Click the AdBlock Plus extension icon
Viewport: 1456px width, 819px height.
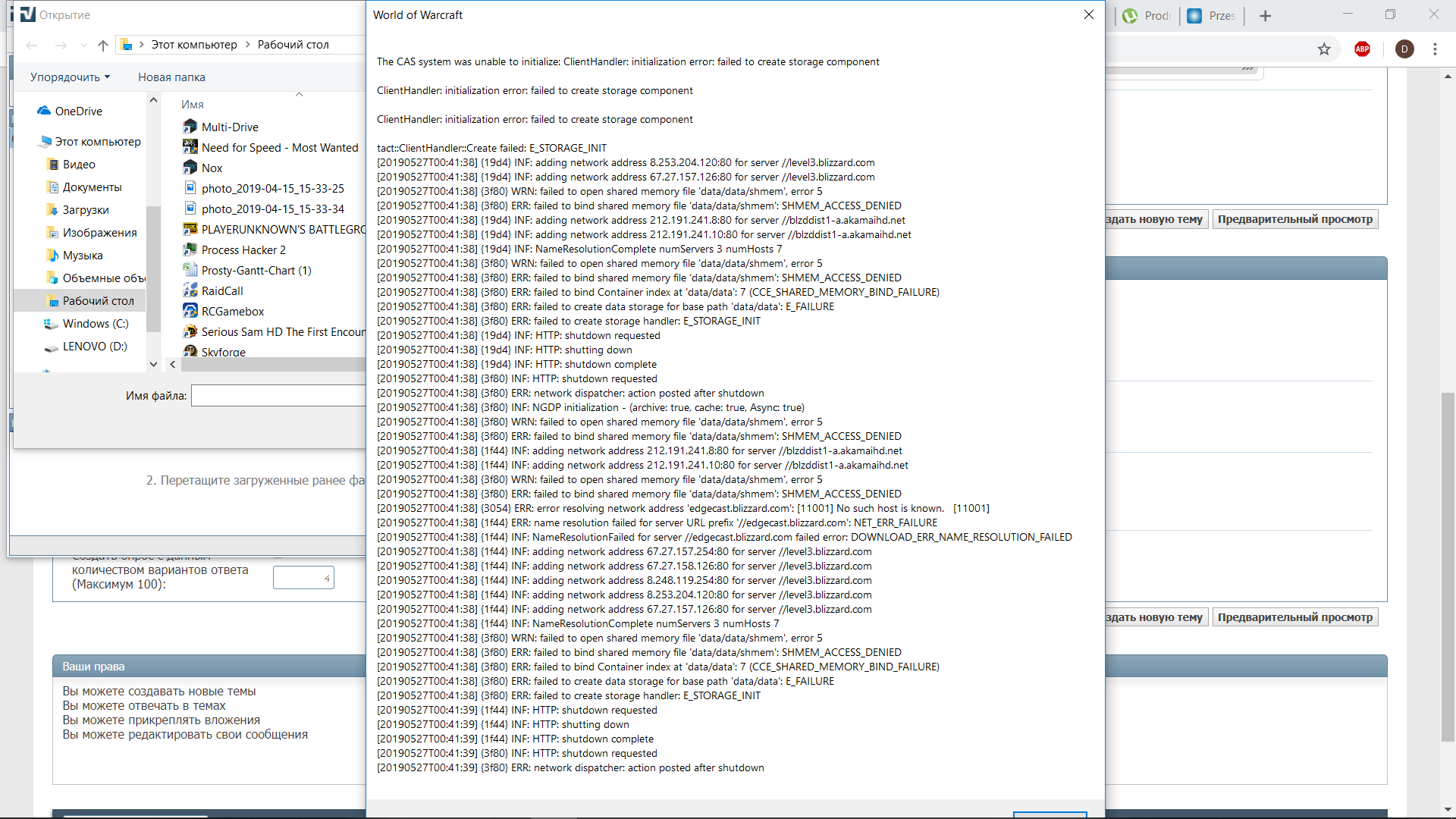pyautogui.click(x=1362, y=49)
